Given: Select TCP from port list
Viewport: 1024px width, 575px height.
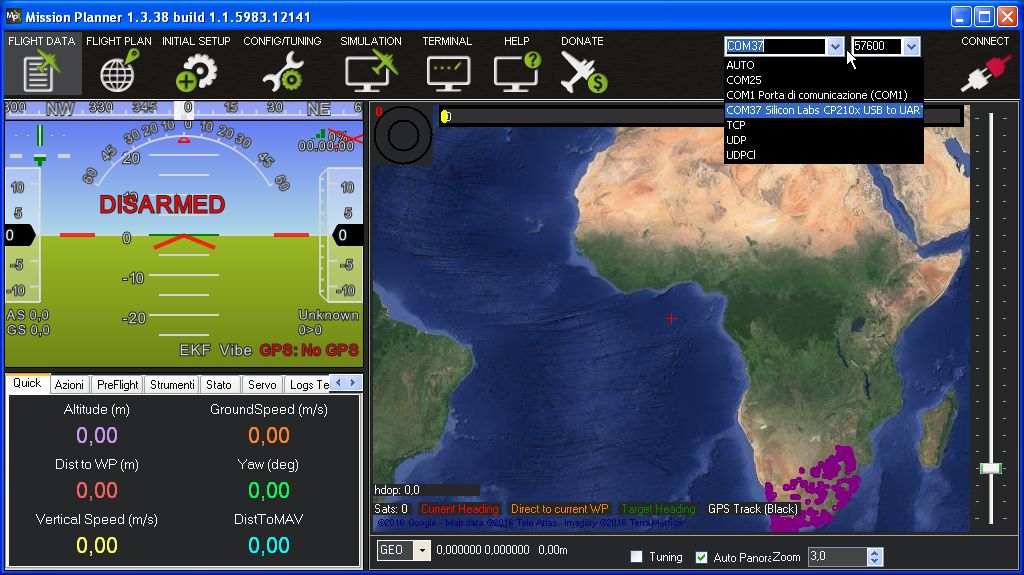Looking at the screenshot, I should [x=823, y=125].
